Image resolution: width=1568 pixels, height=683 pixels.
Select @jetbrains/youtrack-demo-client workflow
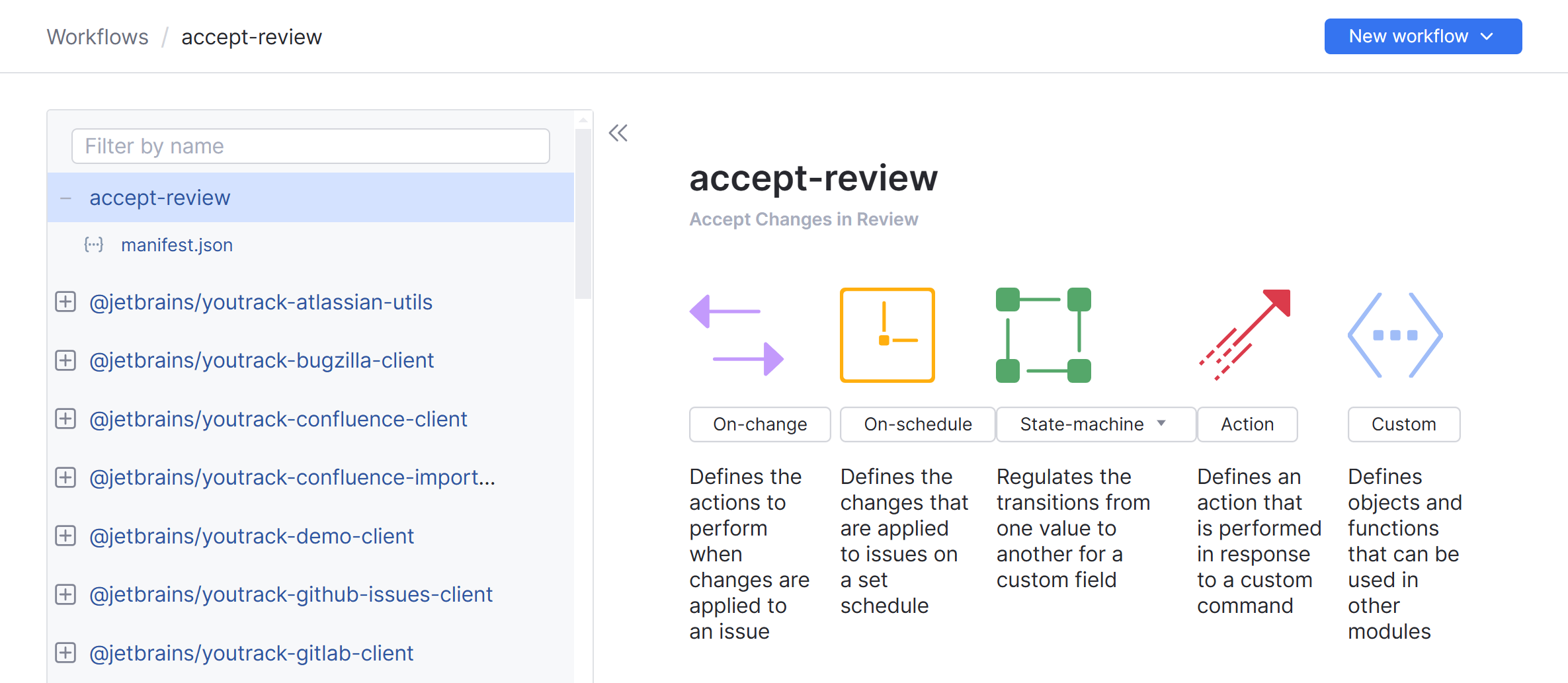(x=251, y=536)
